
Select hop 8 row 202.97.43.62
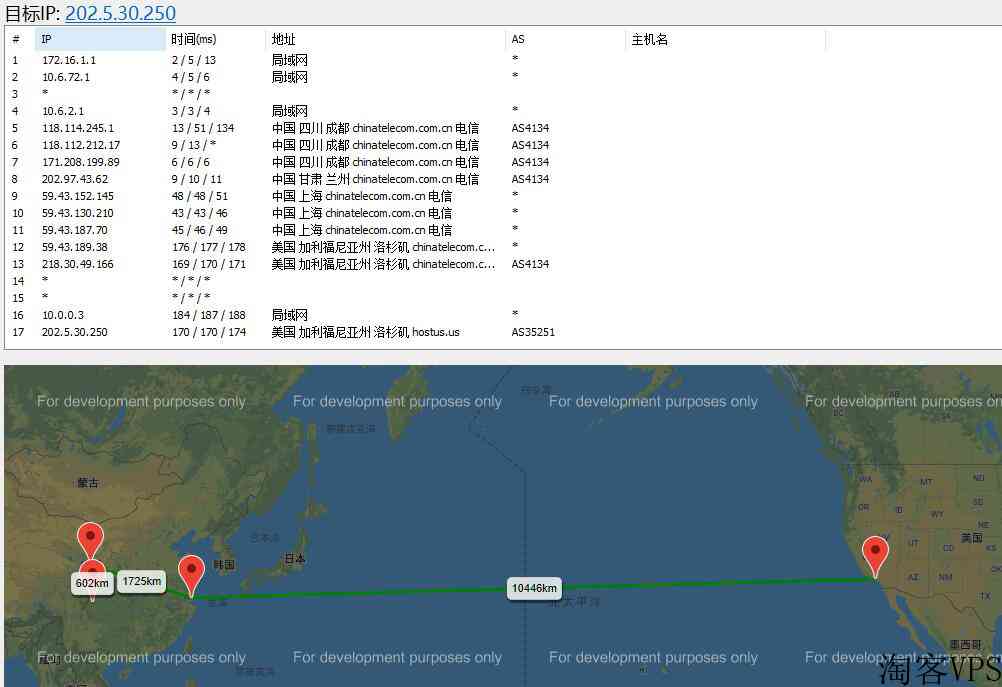click(75, 179)
